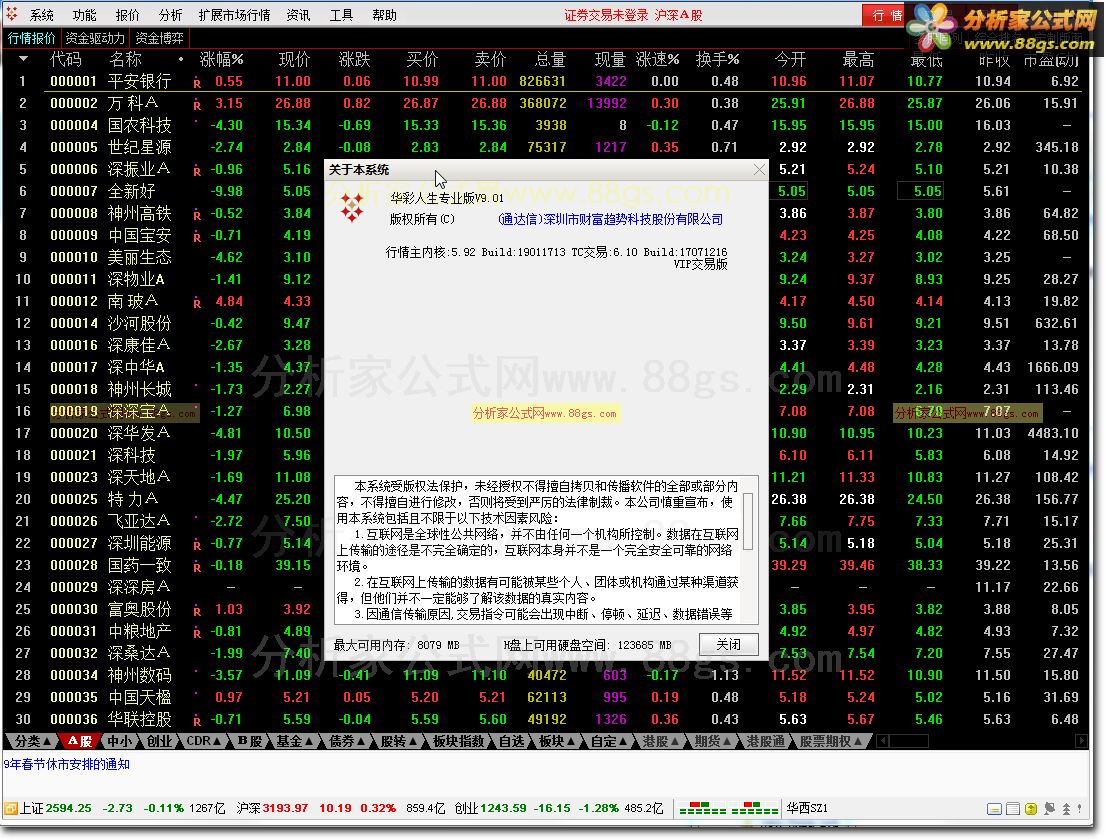Click the yellow note icon in status bar
1106x840 pixels.
click(995, 809)
